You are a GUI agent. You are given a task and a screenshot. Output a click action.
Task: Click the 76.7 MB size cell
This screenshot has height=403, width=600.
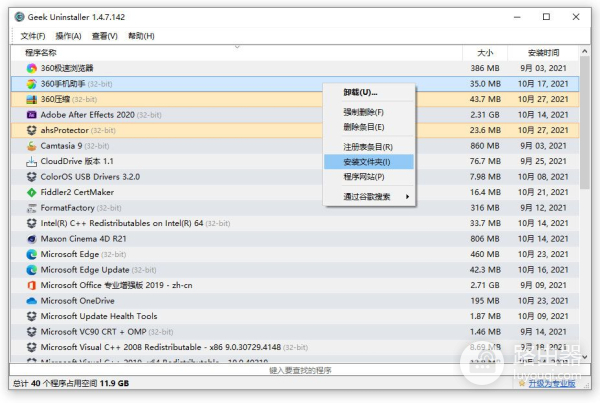(485, 162)
